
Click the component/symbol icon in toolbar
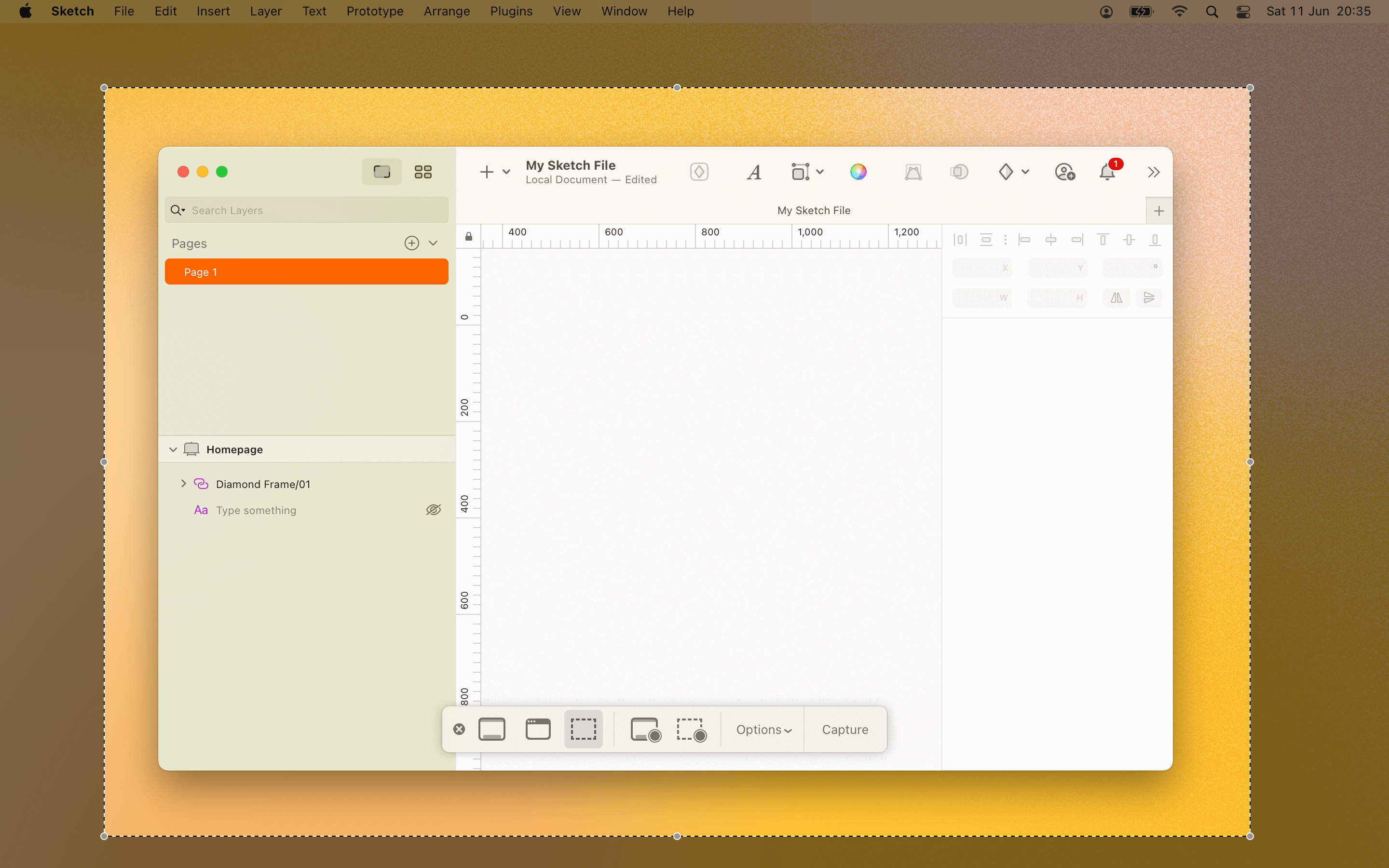tap(699, 171)
